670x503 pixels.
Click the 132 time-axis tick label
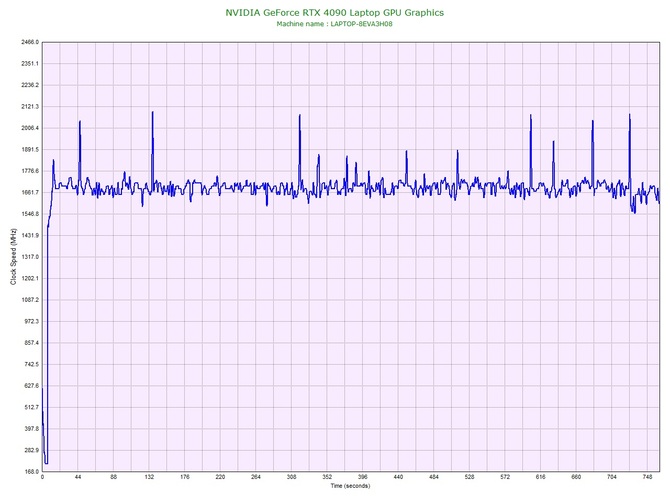pos(149,477)
